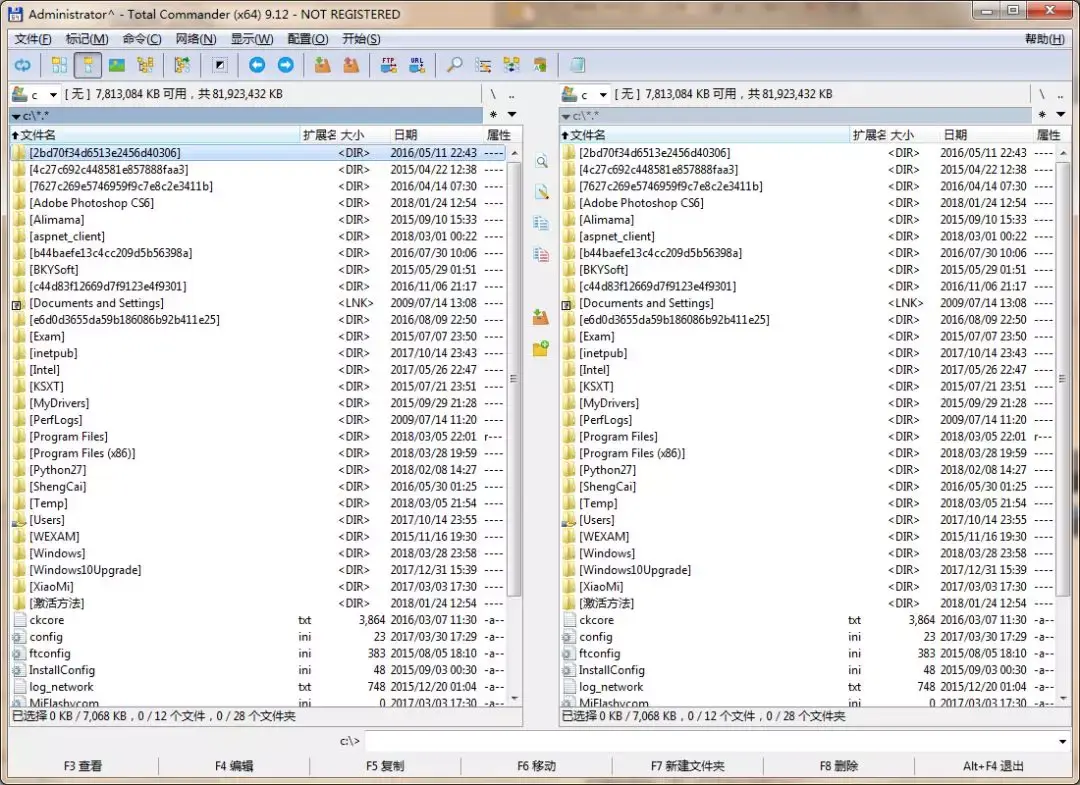Click the F3 查看 button
This screenshot has height=785, width=1080.
coord(83,766)
